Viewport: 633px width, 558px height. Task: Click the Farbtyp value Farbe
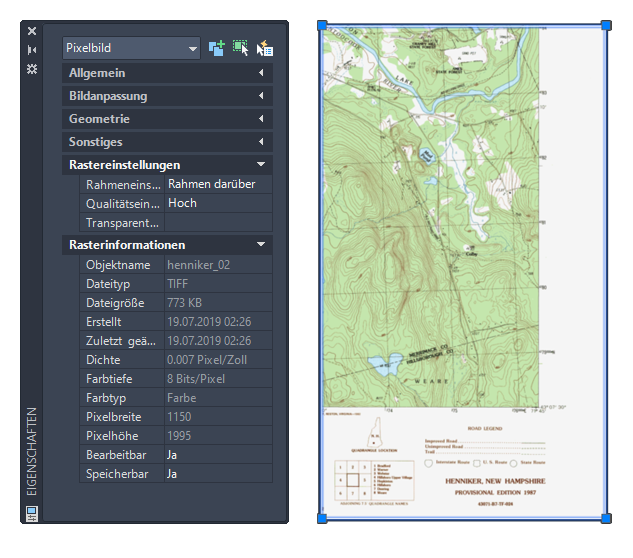218,398
